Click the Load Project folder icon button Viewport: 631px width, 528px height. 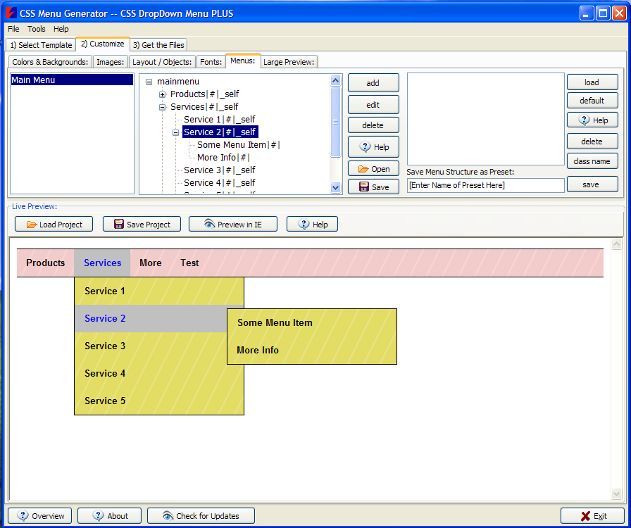click(x=54, y=225)
